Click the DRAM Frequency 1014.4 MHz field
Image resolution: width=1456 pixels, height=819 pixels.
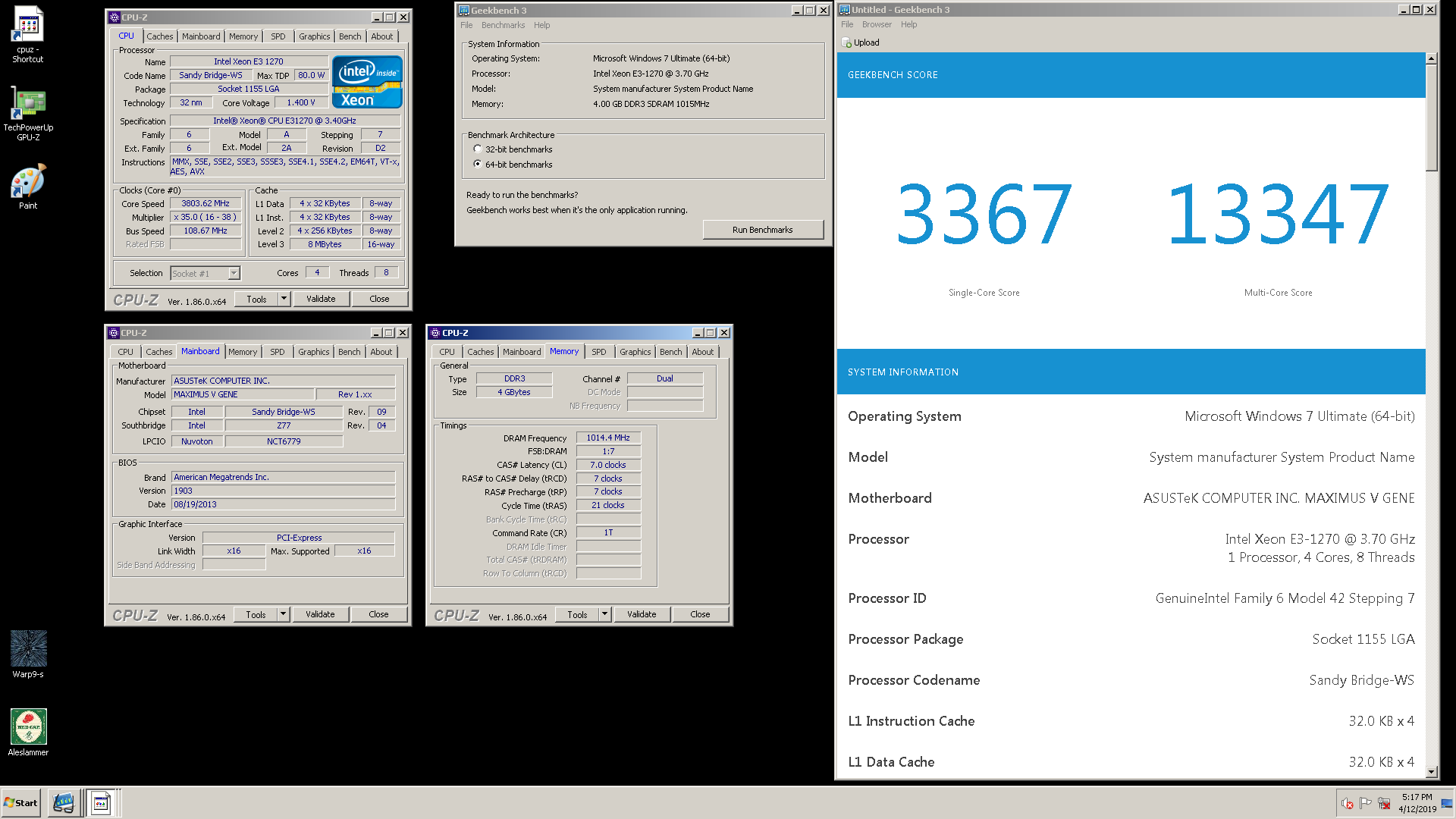click(x=608, y=438)
